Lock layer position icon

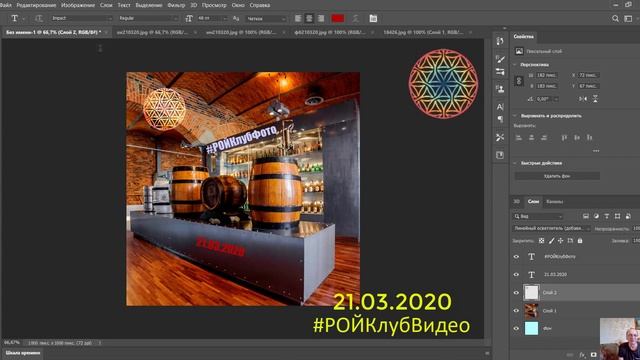tap(560, 241)
